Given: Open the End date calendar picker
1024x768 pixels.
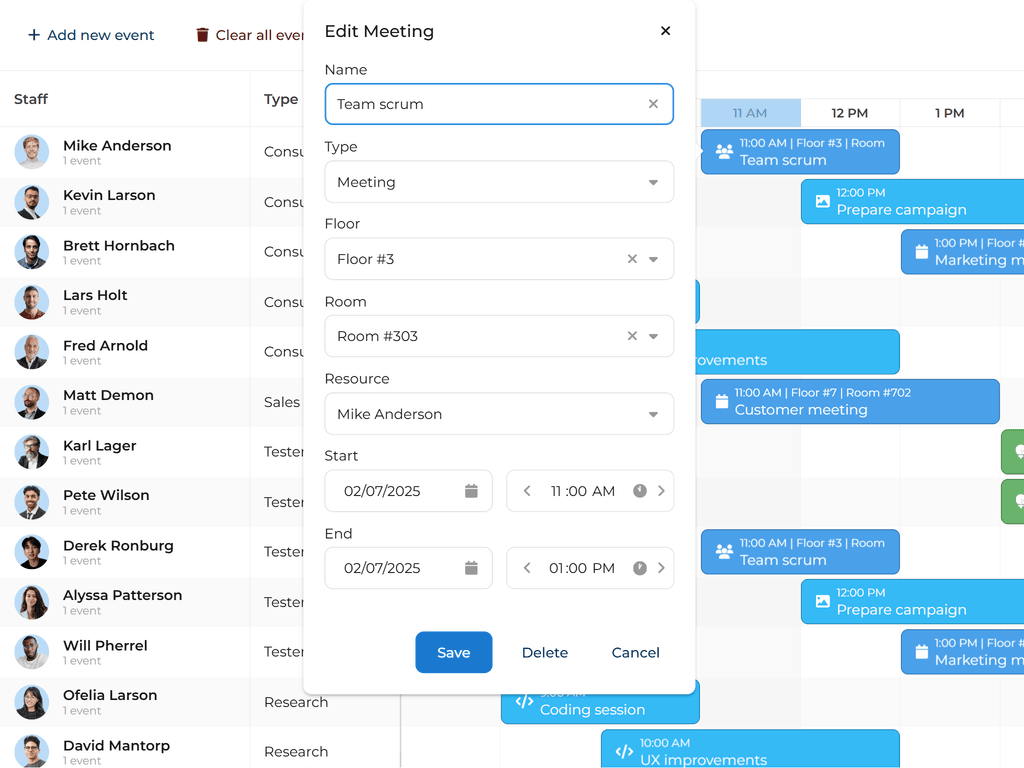Looking at the screenshot, I should point(471,568).
